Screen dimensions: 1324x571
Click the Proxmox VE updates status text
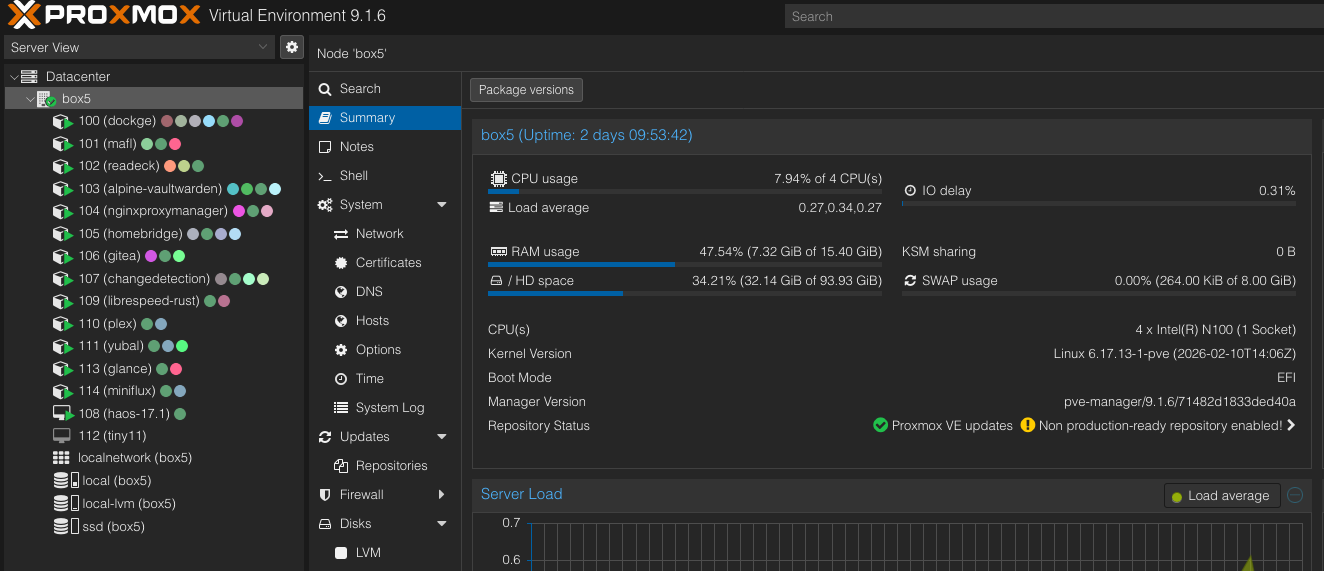[952, 425]
